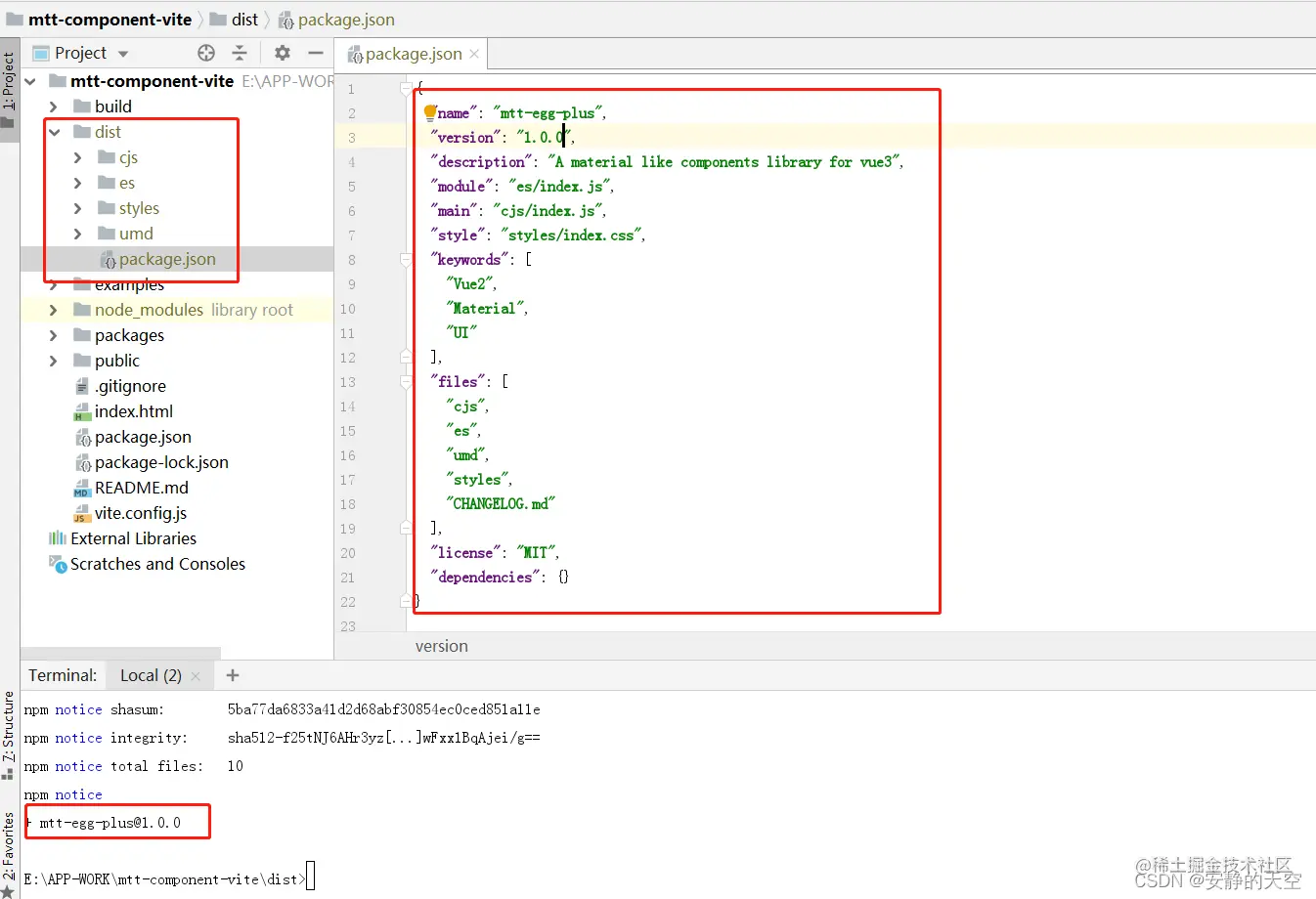The image size is (1316, 899).
Task: Click the version breadcrumb below the editor
Action: pyautogui.click(x=442, y=646)
